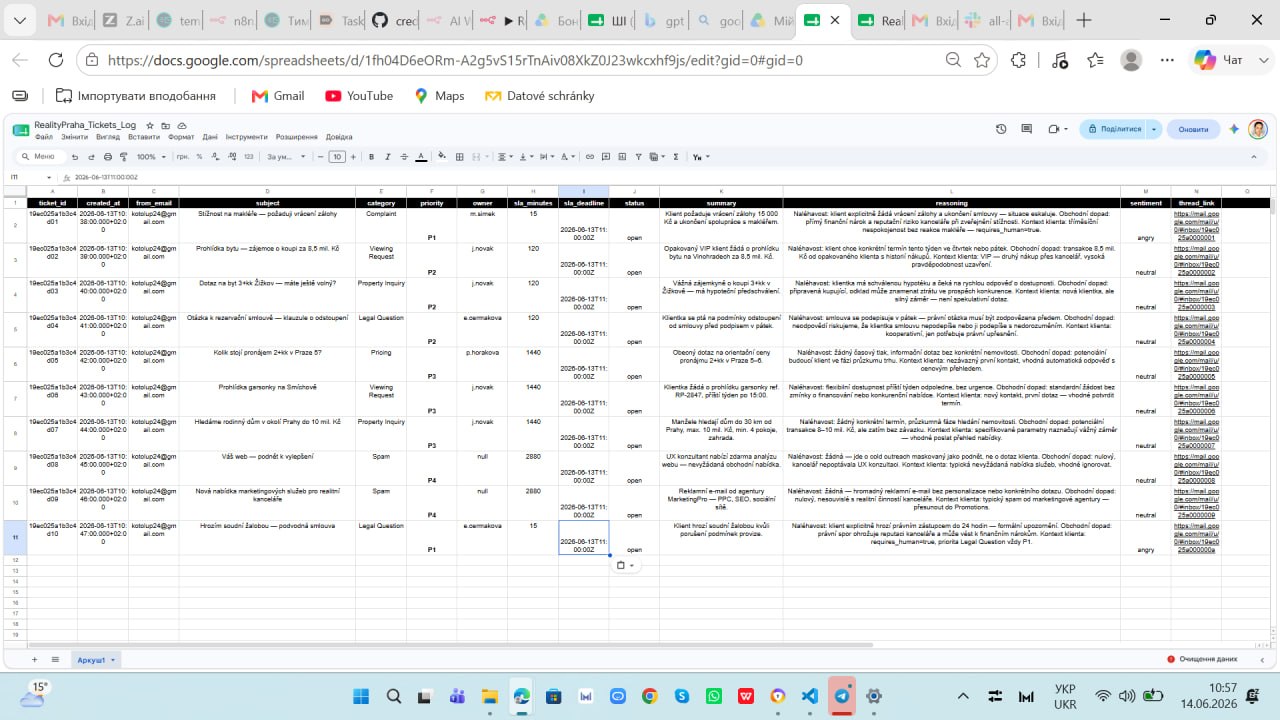Open Telegram from the taskbar
Viewport: 1280px width, 720px height.
pos(843,696)
